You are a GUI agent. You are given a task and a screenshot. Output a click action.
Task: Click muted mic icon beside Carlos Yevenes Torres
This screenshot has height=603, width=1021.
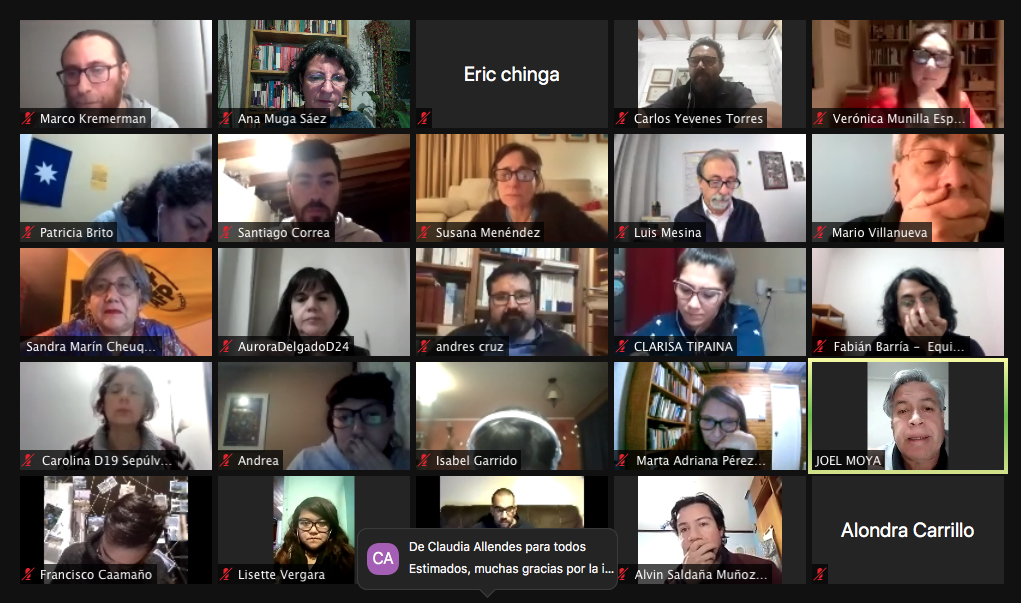click(x=622, y=119)
